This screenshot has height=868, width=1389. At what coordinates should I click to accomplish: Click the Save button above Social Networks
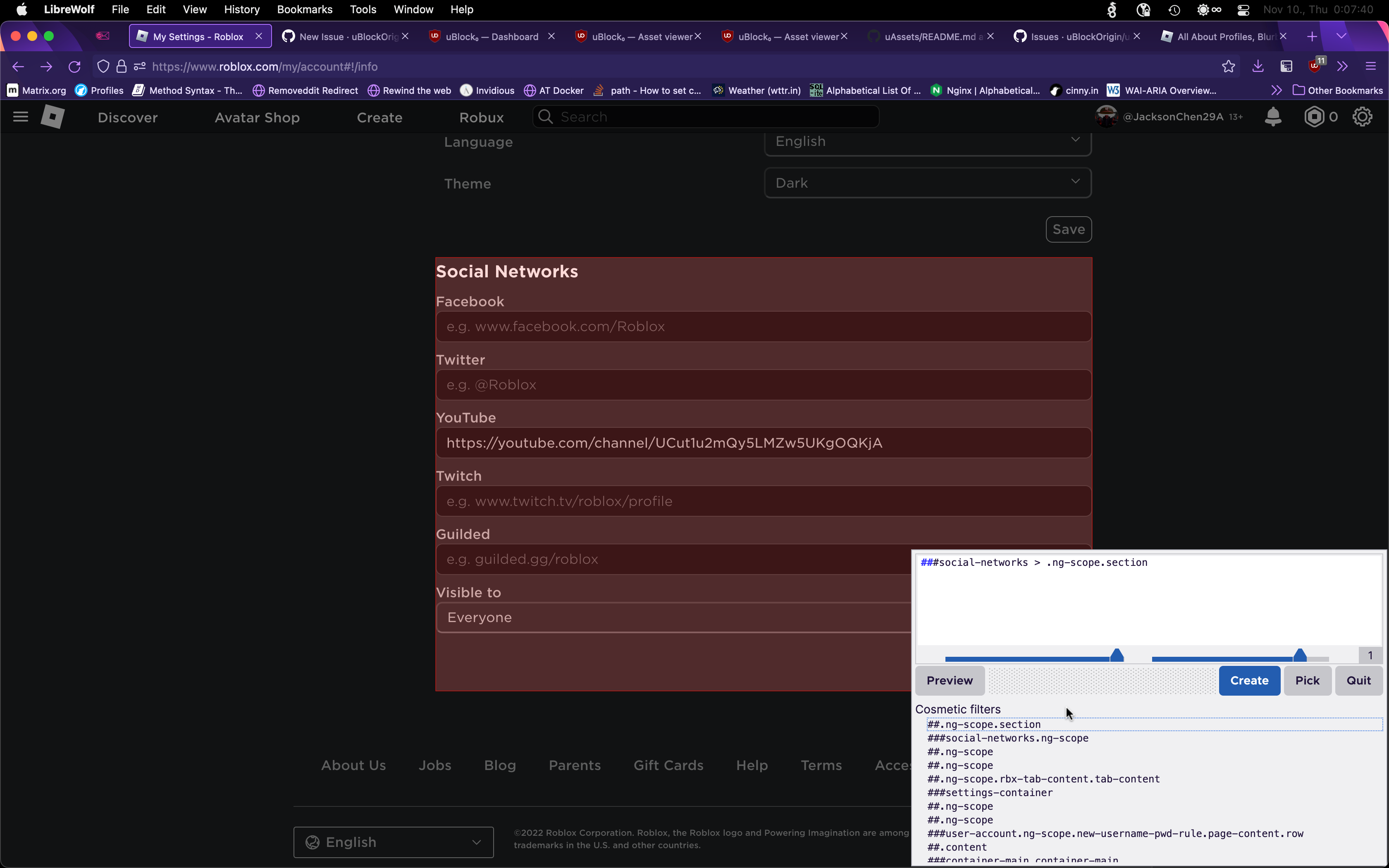pos(1069,229)
